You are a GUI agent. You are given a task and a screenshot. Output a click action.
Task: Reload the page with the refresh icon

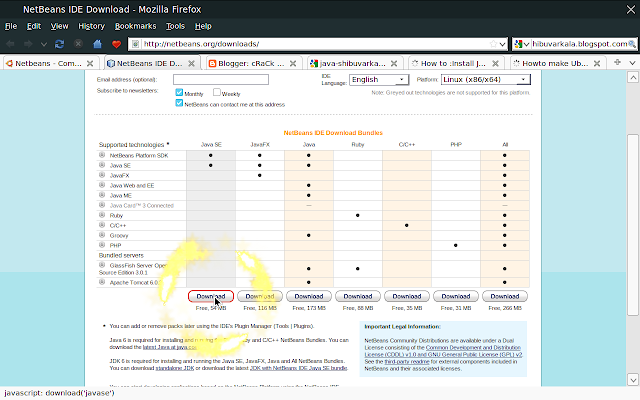(x=60, y=44)
